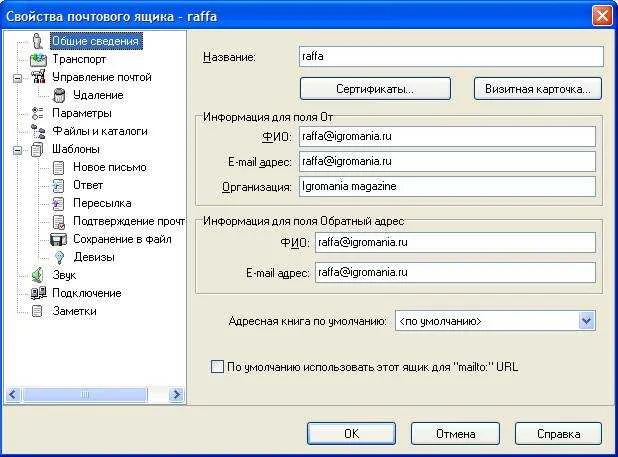This screenshot has height=457, width=618.
Task: Click the ФИО field in Обратный адрес group
Action: coord(455,242)
